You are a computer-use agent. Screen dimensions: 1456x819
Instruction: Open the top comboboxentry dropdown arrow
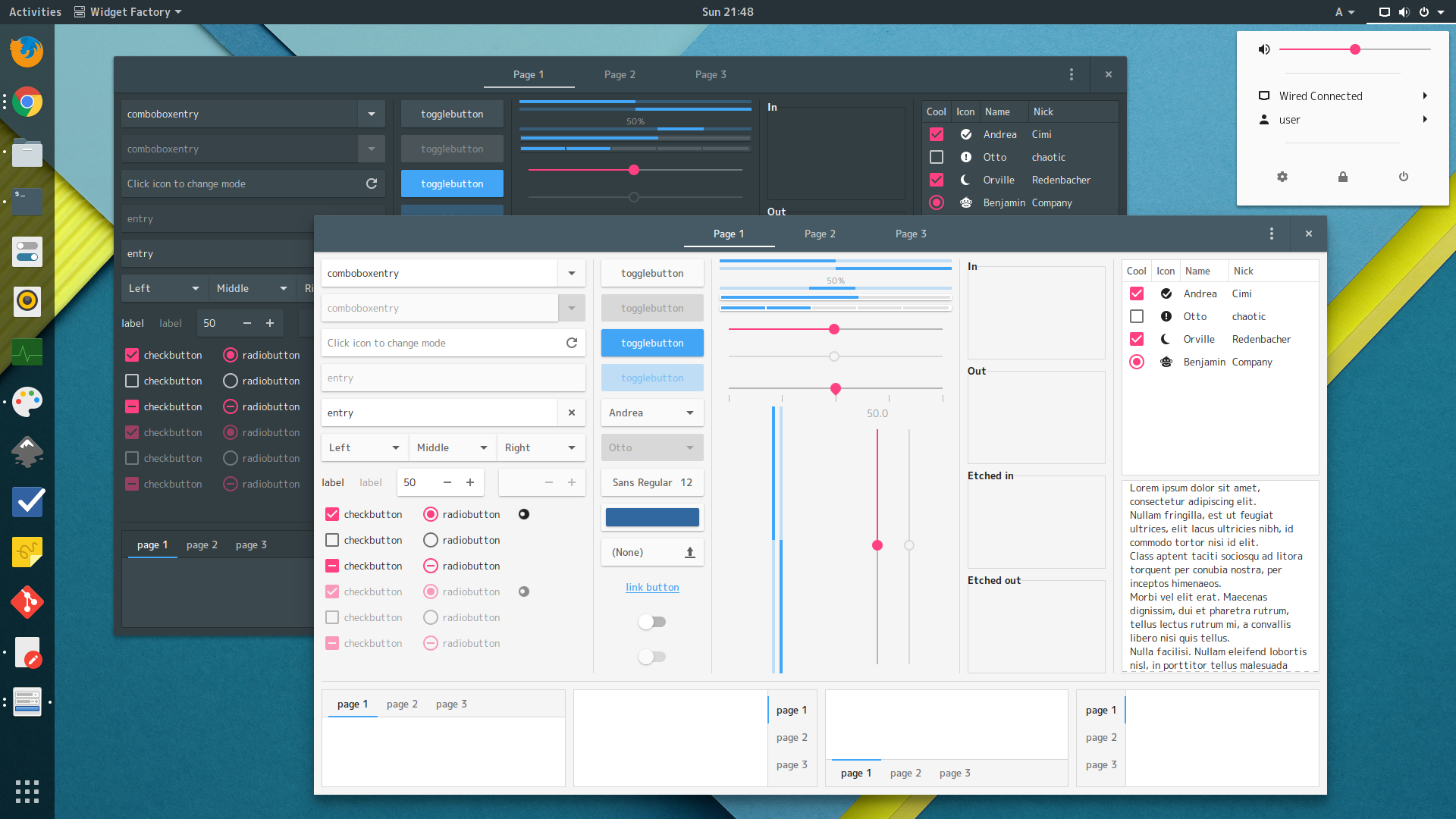[572, 273]
